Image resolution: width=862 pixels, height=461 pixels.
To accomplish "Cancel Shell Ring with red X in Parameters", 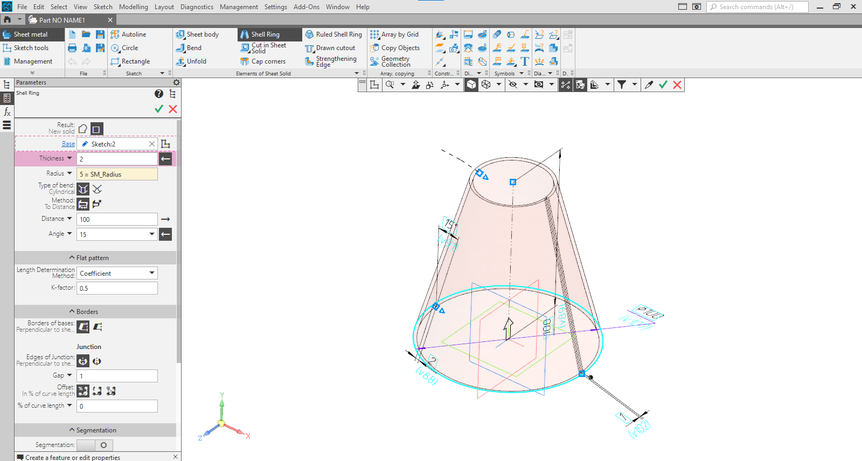I will click(173, 109).
